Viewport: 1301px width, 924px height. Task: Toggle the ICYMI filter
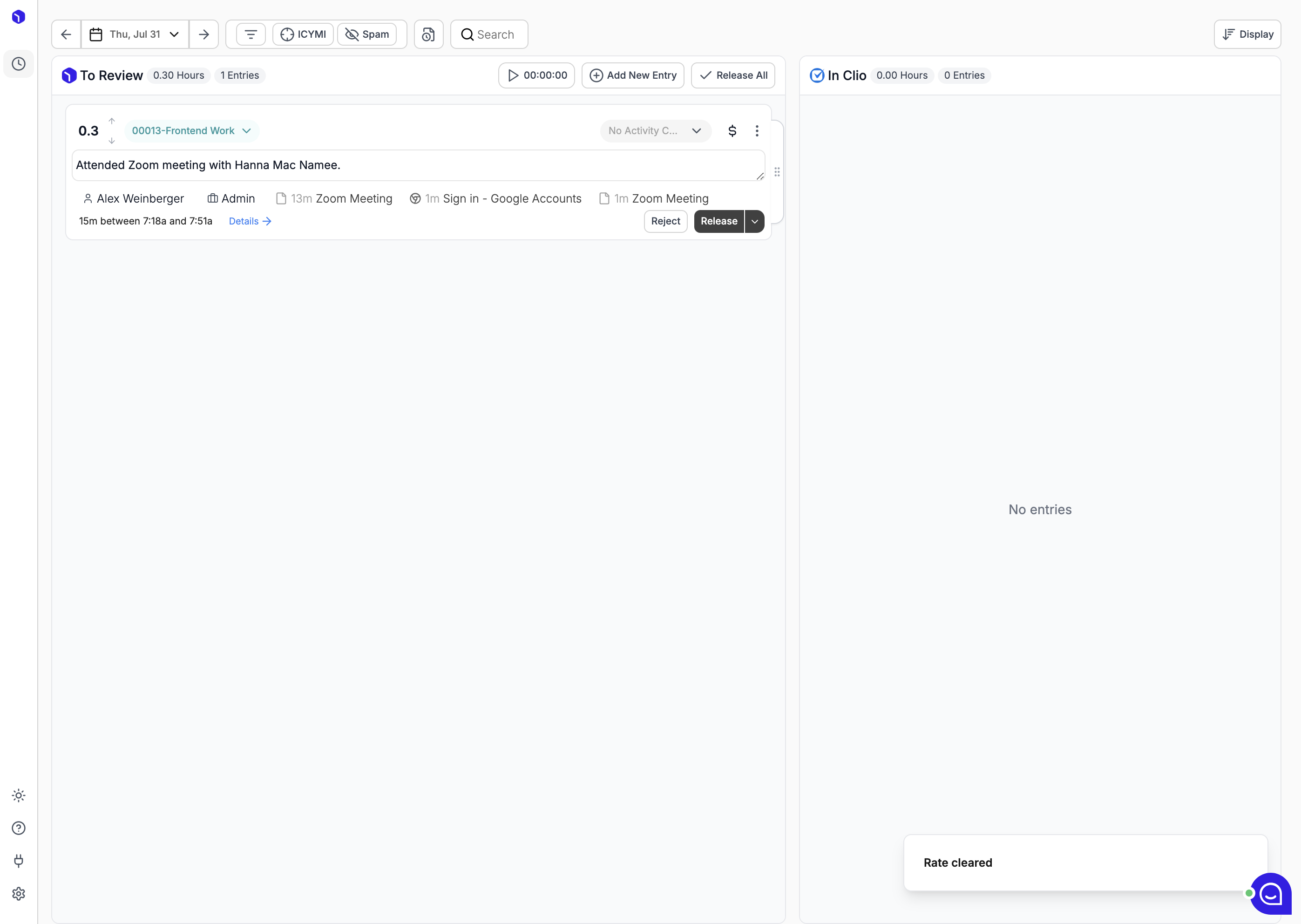[x=303, y=34]
